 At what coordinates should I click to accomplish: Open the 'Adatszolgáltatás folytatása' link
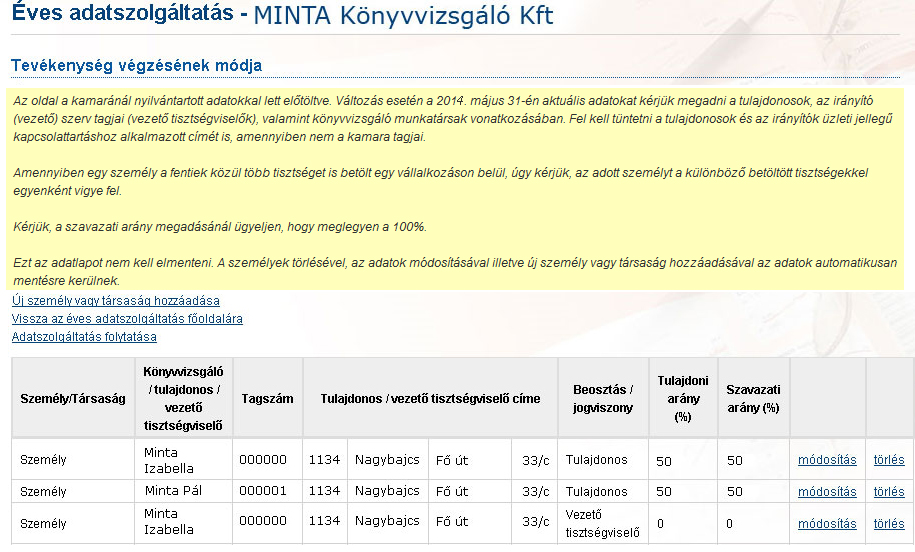84,337
